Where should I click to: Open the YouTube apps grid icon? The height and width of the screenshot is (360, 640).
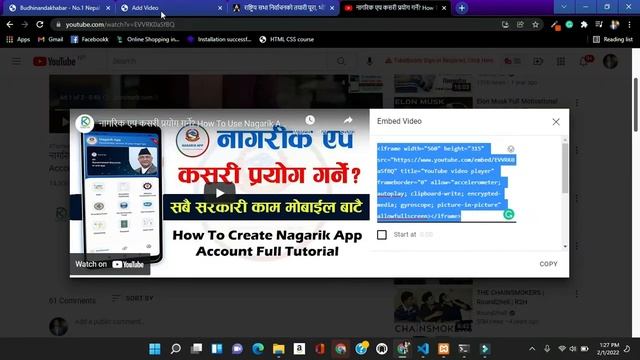pyautogui.click(x=561, y=61)
